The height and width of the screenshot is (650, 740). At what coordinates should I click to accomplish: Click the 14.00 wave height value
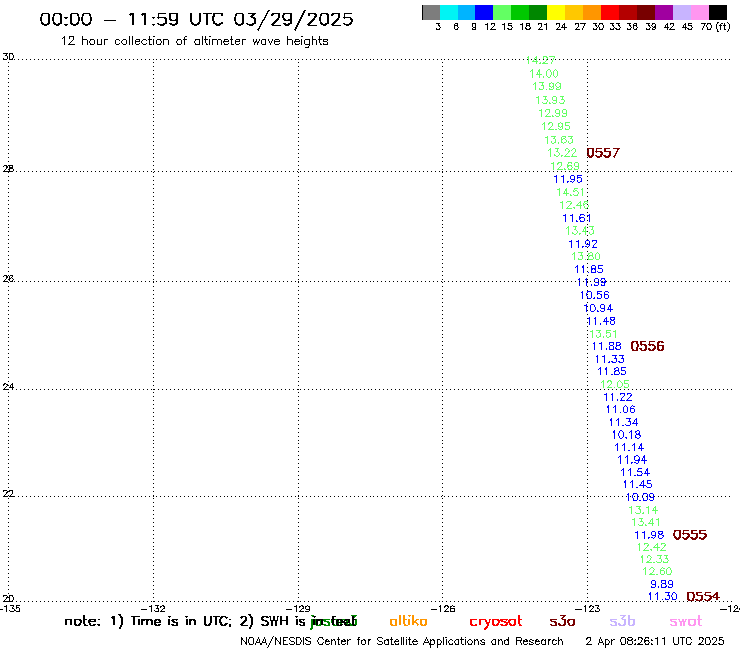(x=544, y=74)
